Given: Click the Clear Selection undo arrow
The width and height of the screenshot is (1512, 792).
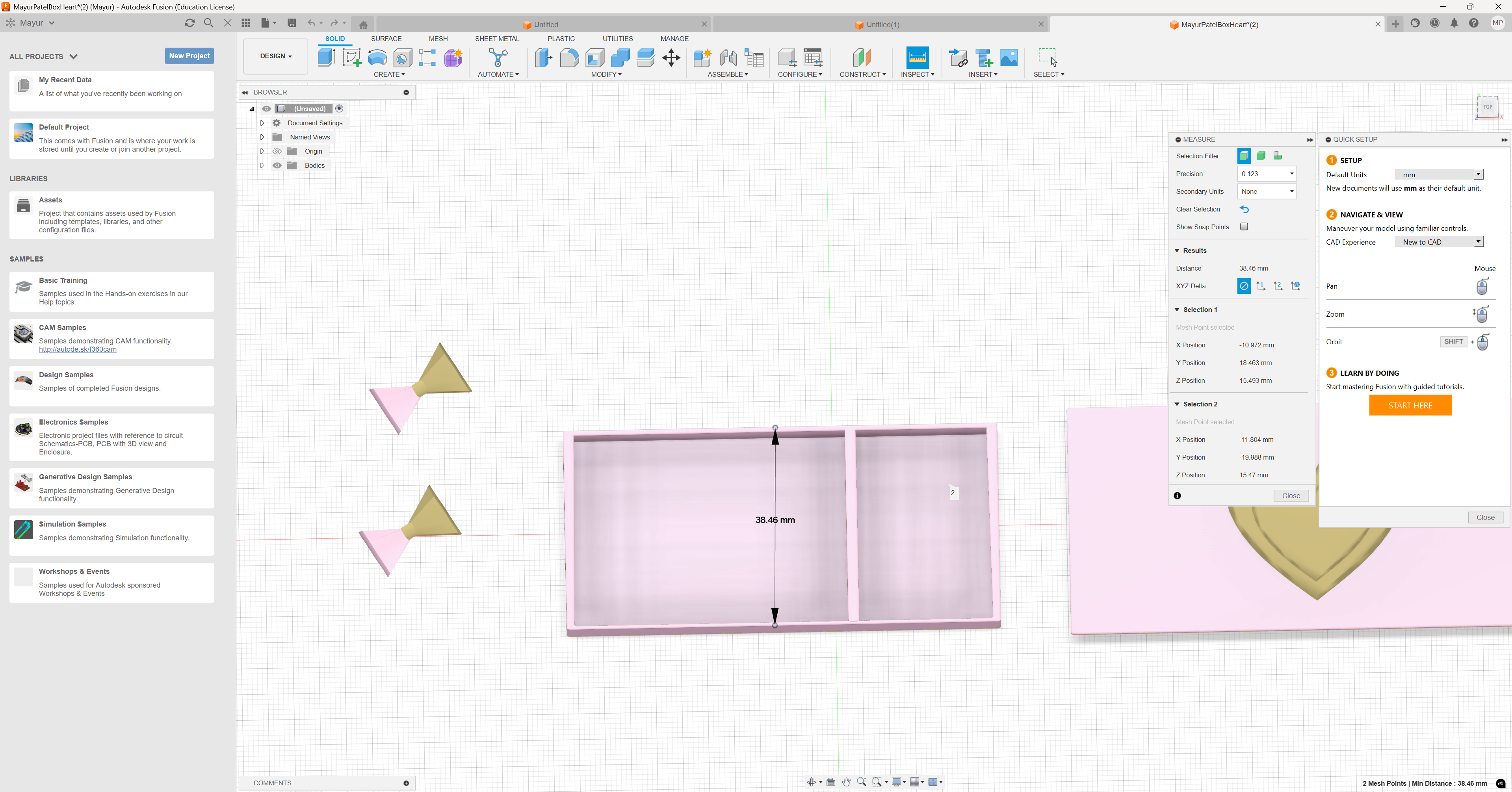Looking at the screenshot, I should point(1244,210).
